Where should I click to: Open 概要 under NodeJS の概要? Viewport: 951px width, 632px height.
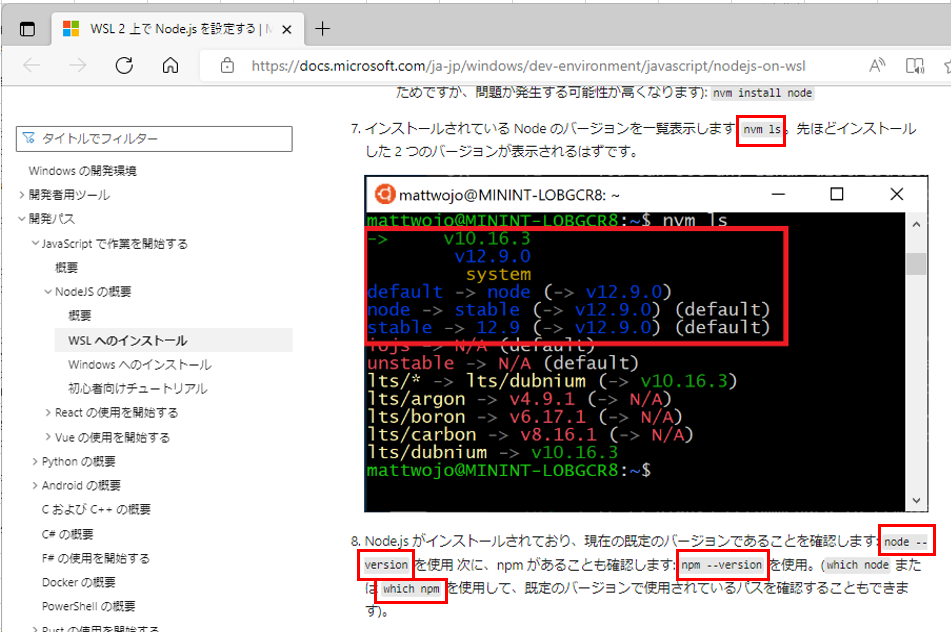(79, 315)
